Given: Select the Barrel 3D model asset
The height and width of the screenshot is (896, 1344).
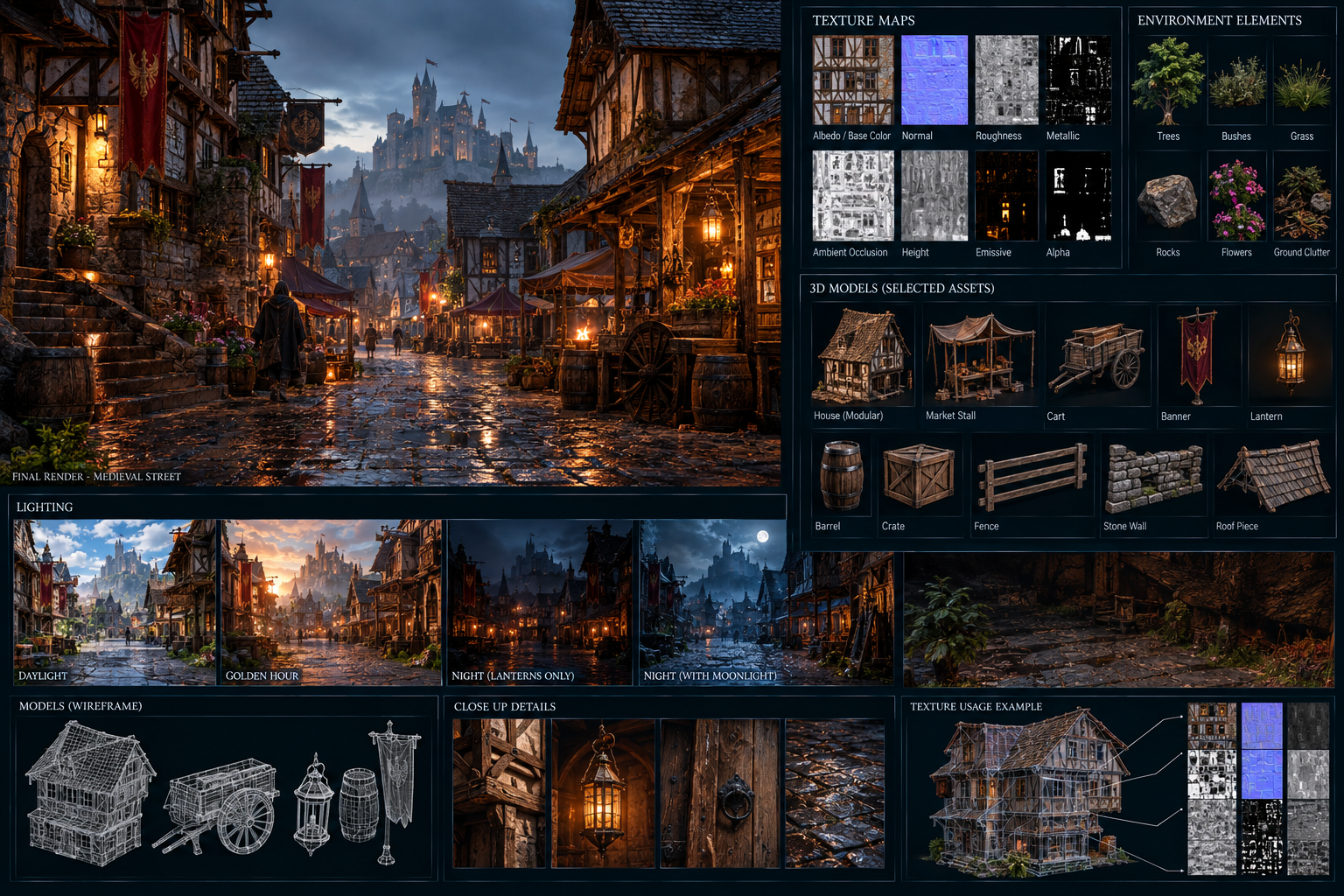Looking at the screenshot, I should [842, 475].
